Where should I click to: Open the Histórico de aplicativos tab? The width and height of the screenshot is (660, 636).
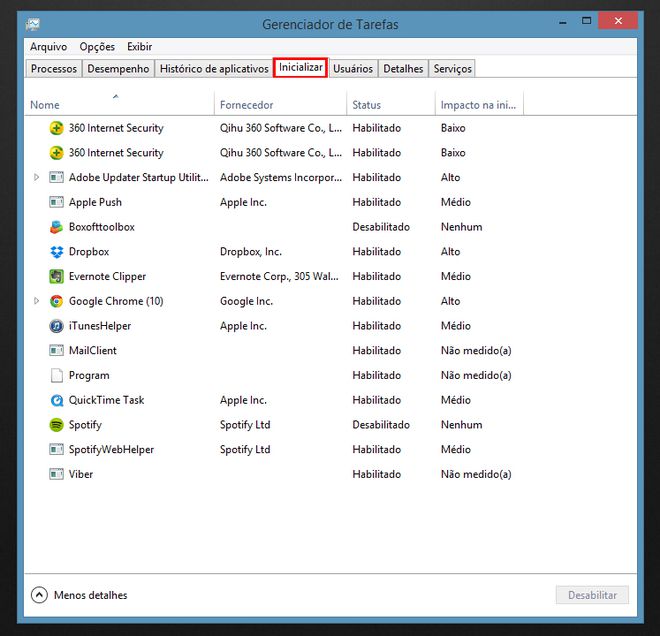click(214, 69)
